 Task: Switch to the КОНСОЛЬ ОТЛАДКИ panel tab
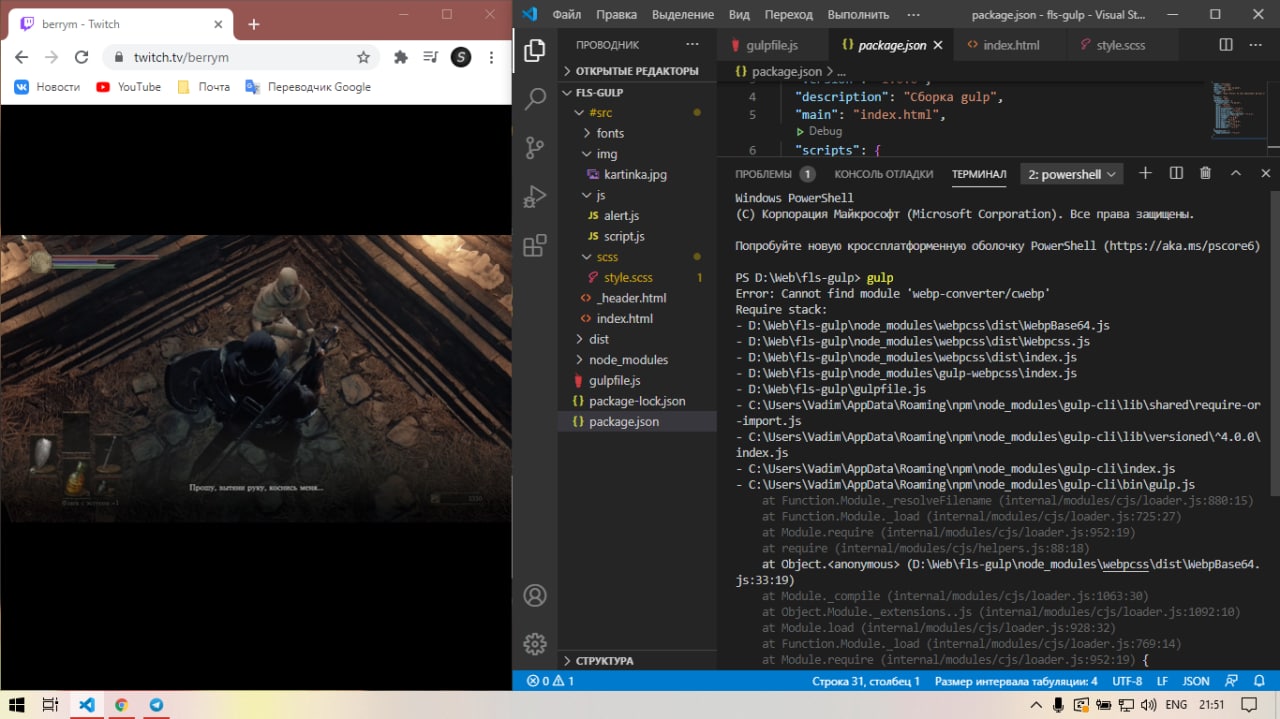(x=883, y=174)
